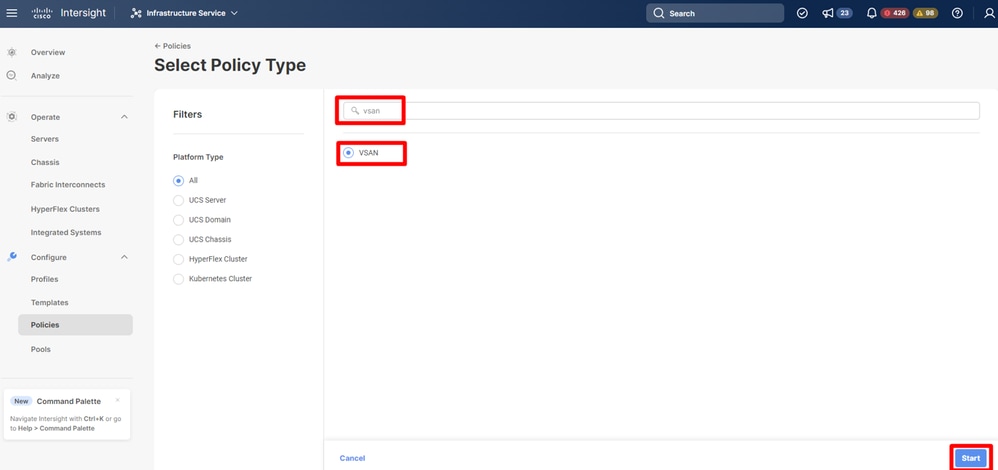Collapse the Operate section
Viewport: 998px width, 470px height.
[x=125, y=117]
